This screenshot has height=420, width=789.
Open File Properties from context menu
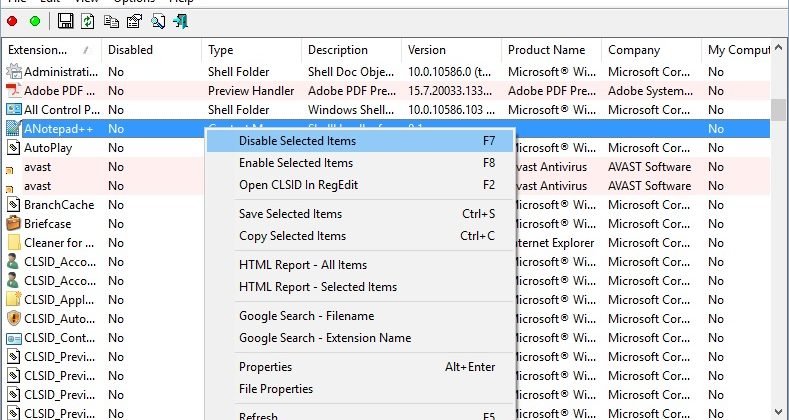click(276, 389)
